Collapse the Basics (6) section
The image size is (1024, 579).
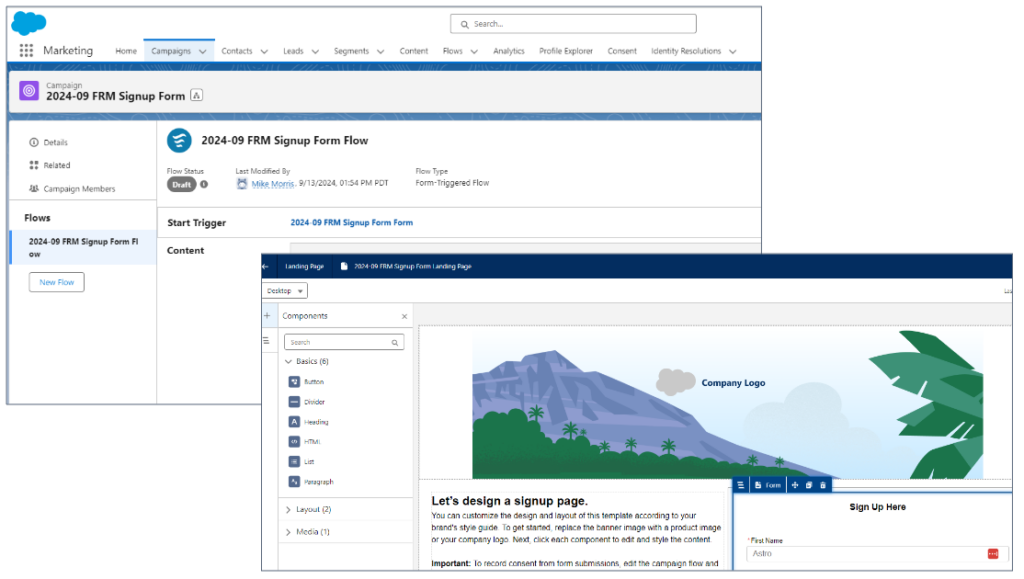click(289, 362)
